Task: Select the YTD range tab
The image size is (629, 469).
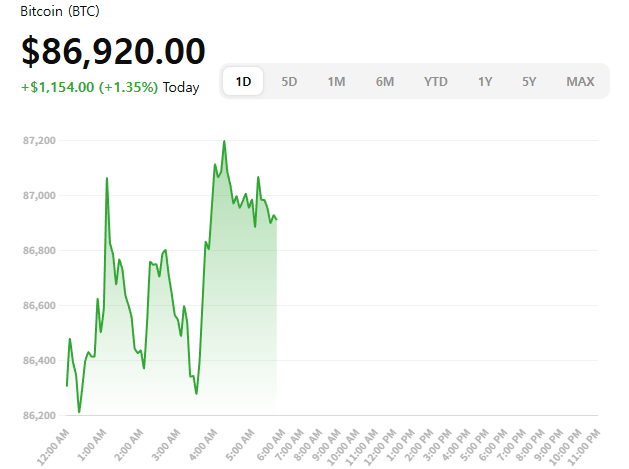Action: [x=435, y=81]
